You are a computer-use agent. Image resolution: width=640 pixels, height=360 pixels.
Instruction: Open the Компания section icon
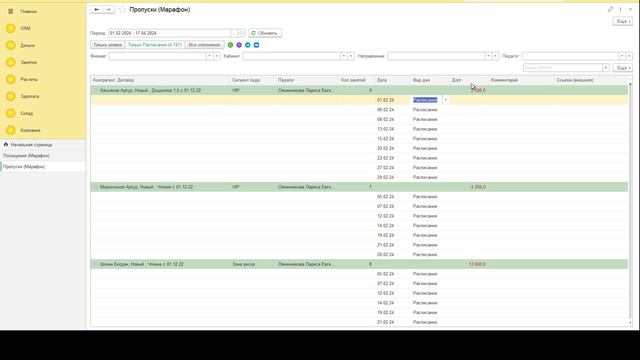pyautogui.click(x=11, y=130)
